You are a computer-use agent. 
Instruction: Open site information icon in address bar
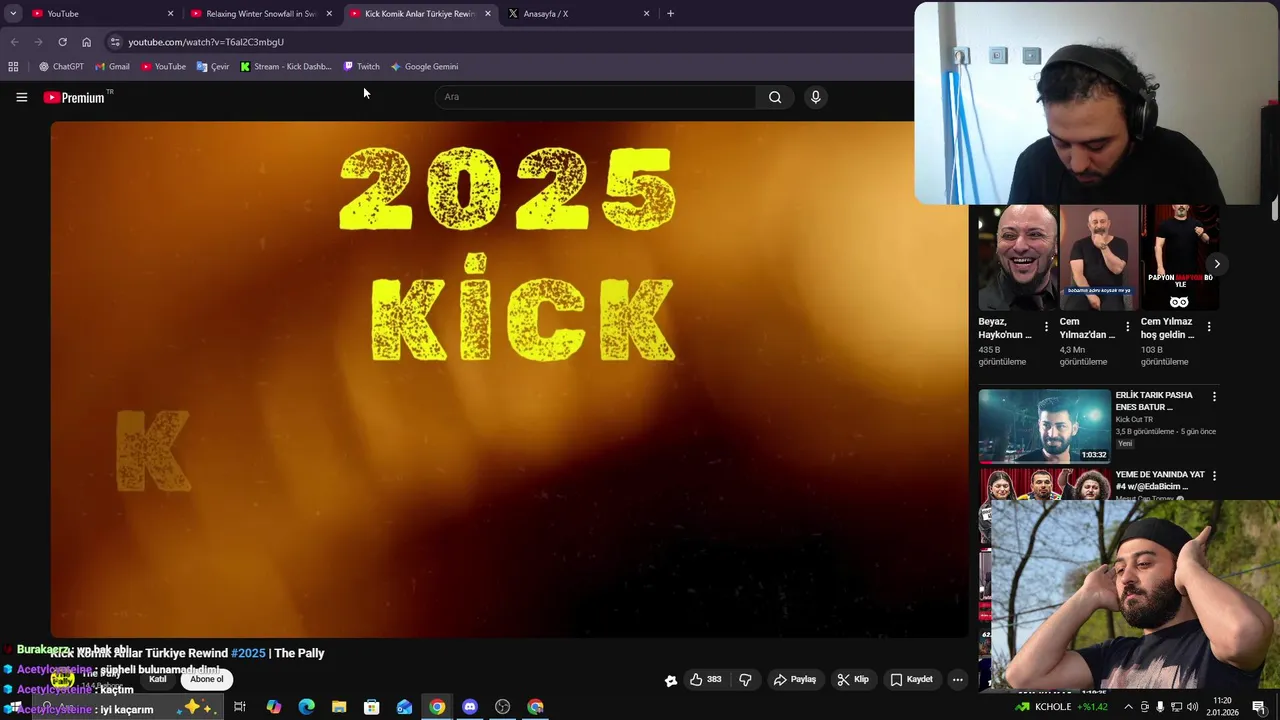pos(115,42)
